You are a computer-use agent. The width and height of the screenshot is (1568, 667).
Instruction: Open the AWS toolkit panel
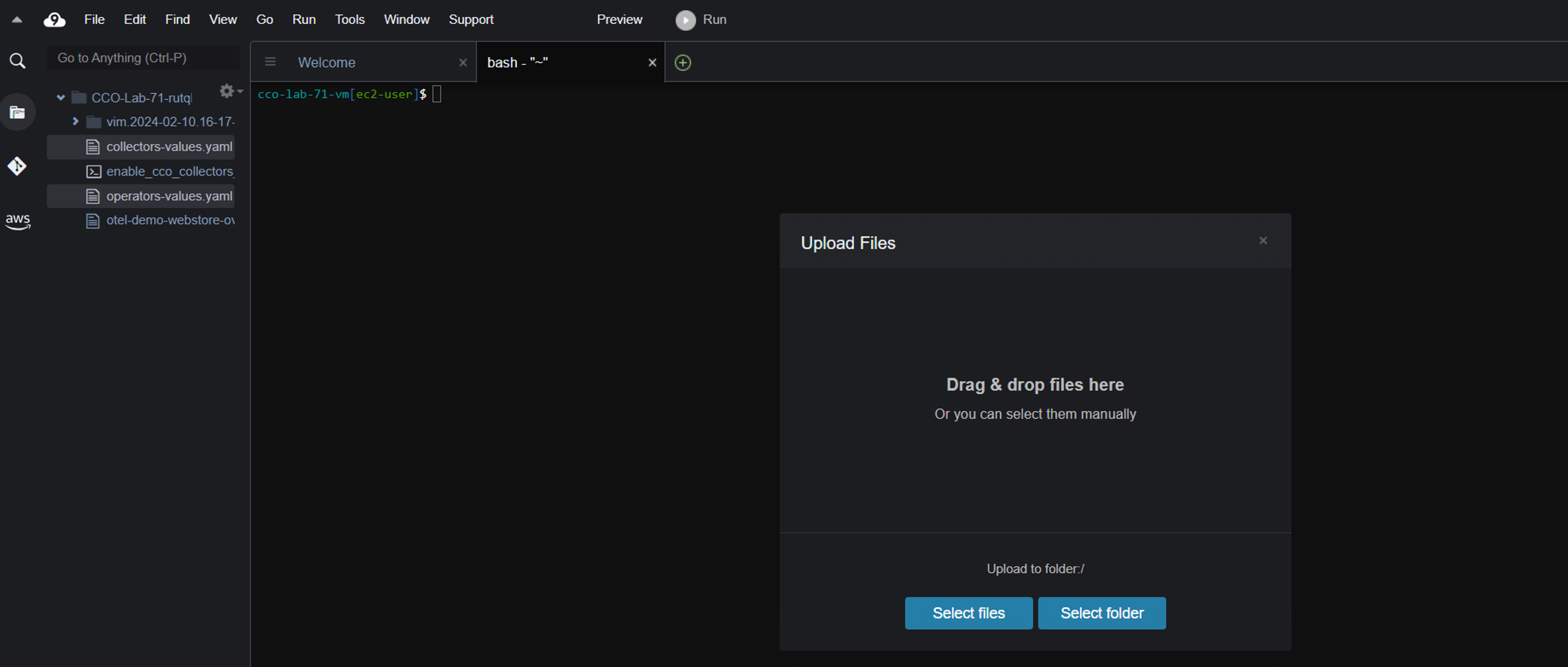coord(18,221)
